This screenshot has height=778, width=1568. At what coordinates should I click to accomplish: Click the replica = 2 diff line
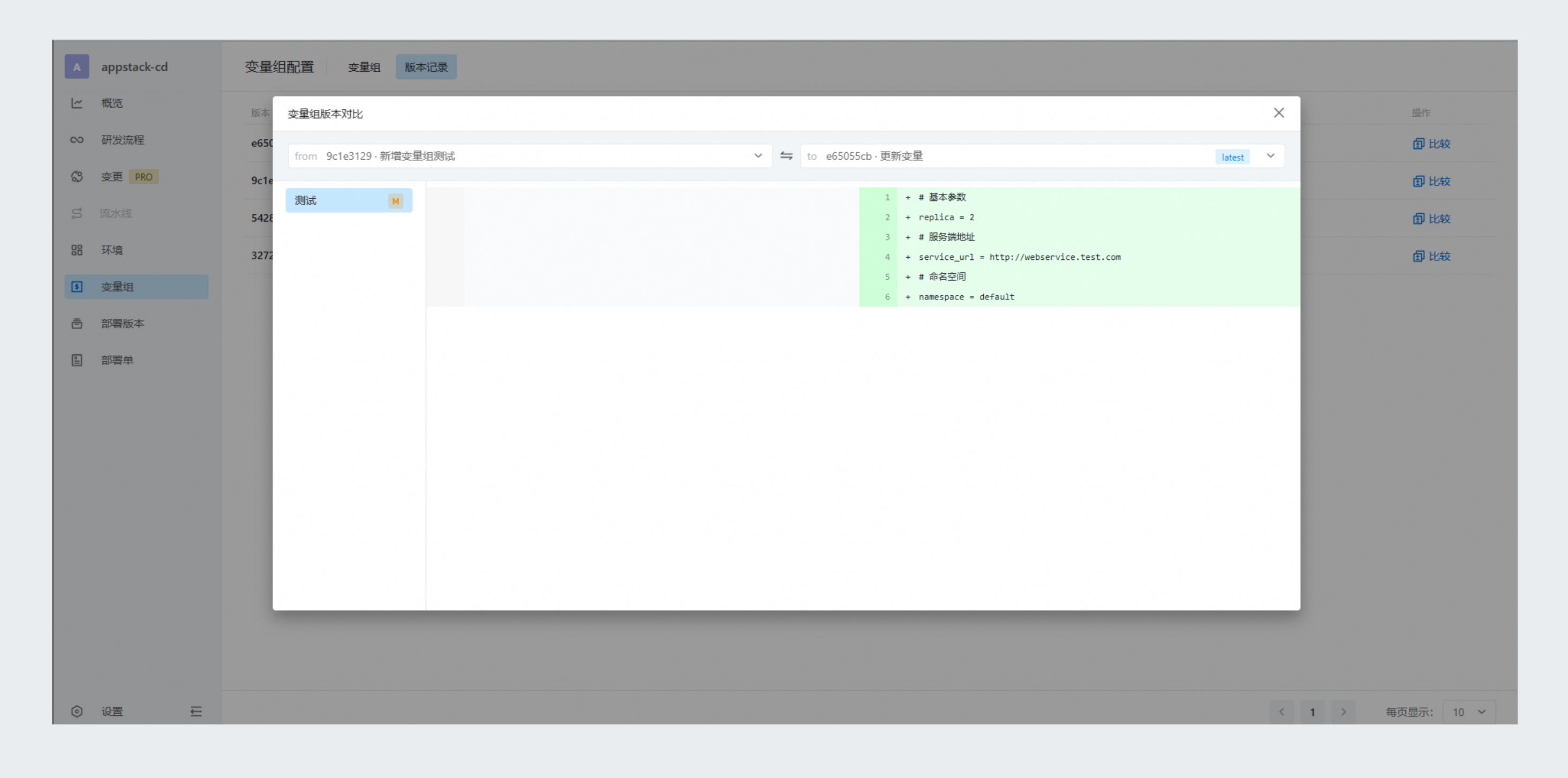(x=1079, y=217)
